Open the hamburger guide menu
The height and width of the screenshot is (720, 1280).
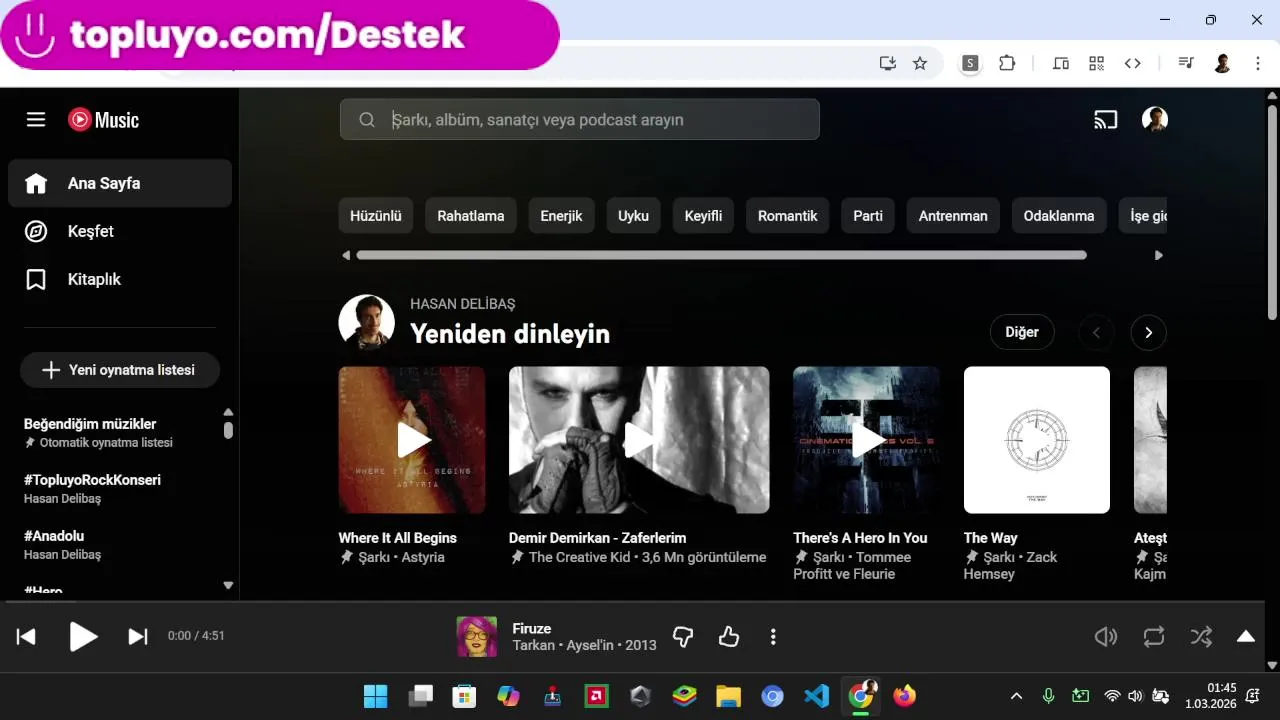(x=36, y=120)
